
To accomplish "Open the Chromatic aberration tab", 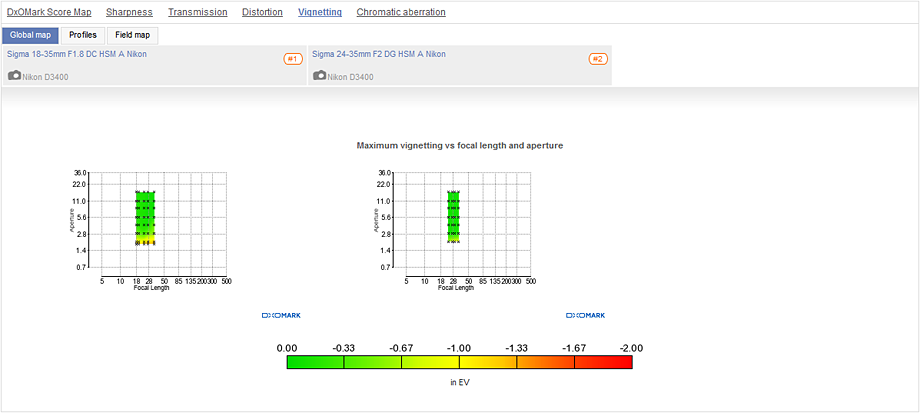I will (401, 12).
